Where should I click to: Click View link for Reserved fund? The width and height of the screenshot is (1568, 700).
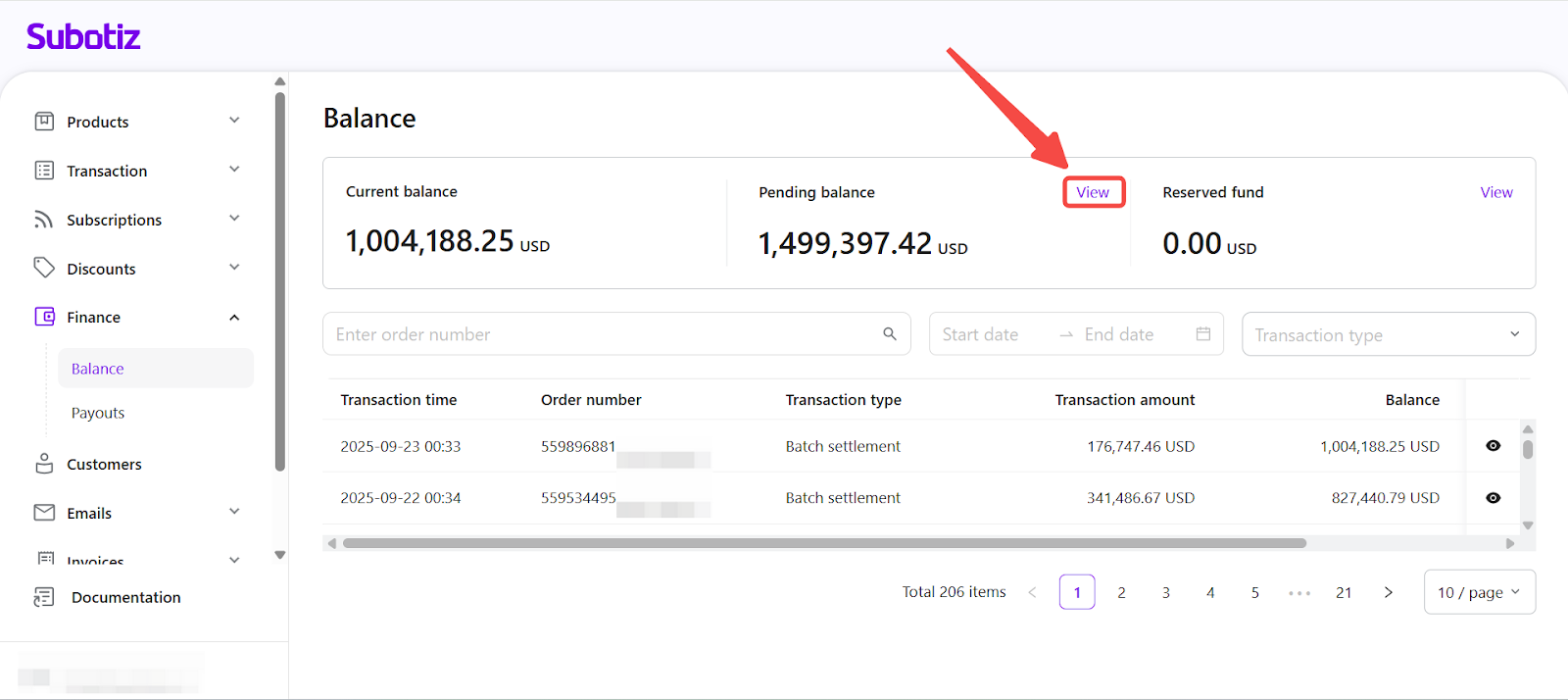coord(1495,192)
